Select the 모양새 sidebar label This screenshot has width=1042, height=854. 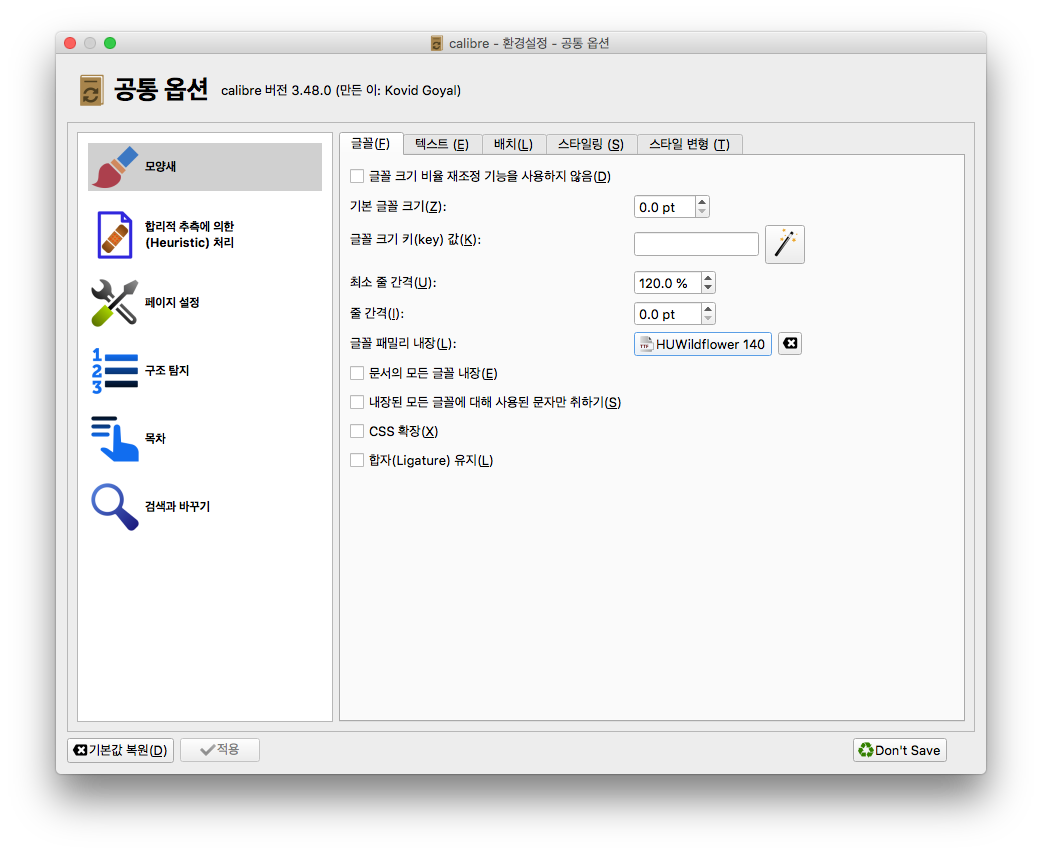pos(160,167)
